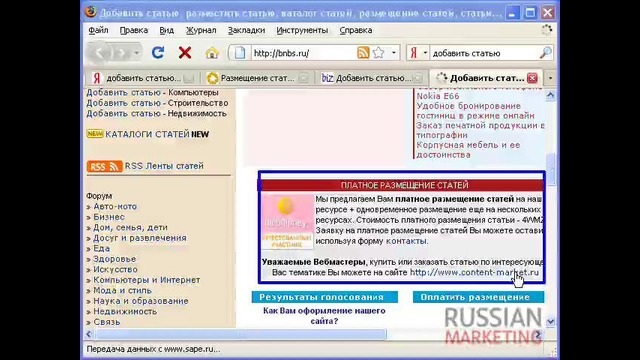Open 'Удобное бронирование гостиниц' article link
This screenshot has width=640, height=360.
point(476,111)
